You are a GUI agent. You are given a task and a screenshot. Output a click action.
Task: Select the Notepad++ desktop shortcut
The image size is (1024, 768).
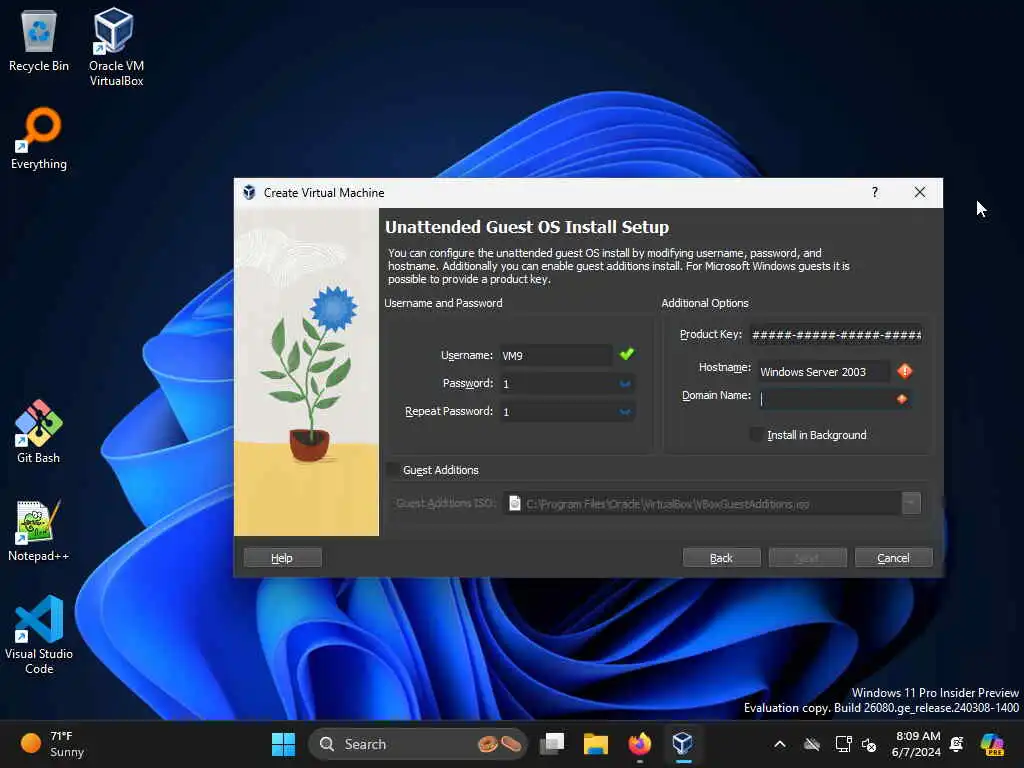(39, 530)
